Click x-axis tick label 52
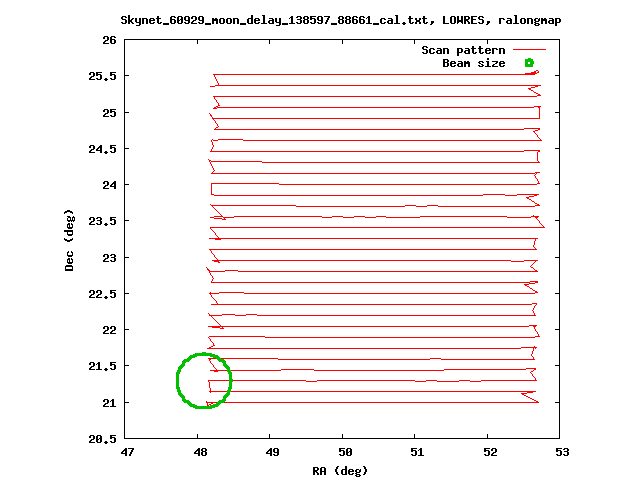640x480 pixels. [x=490, y=452]
